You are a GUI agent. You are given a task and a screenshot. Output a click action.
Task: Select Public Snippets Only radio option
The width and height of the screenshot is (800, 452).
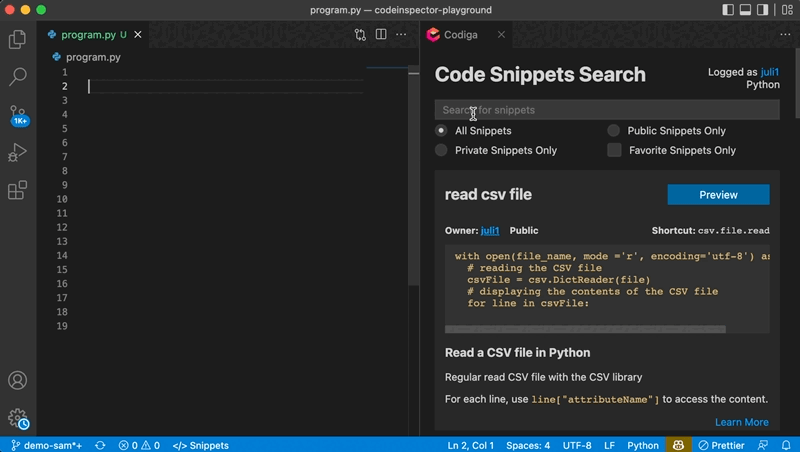pyautogui.click(x=614, y=131)
